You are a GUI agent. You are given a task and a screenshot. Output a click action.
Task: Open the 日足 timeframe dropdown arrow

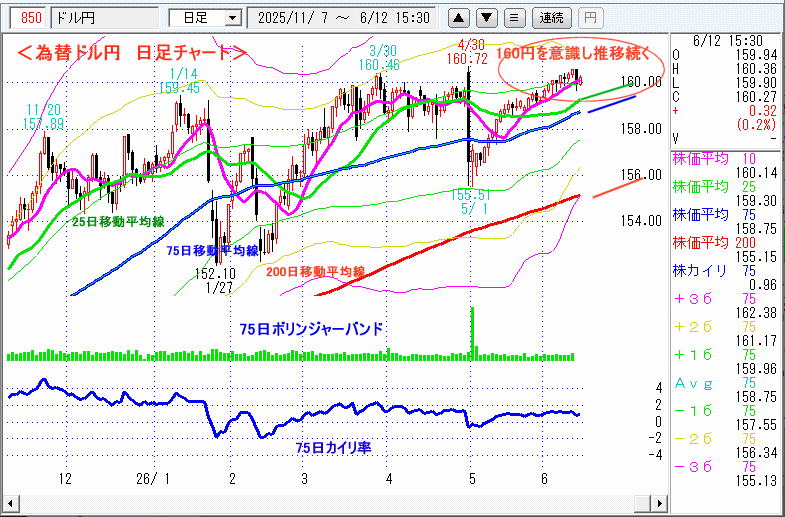[x=232, y=19]
